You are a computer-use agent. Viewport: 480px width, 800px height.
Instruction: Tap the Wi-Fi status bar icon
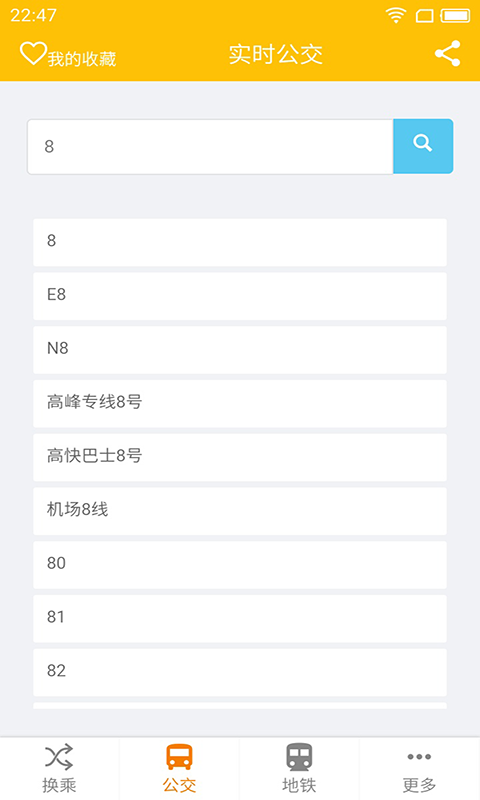point(396,15)
